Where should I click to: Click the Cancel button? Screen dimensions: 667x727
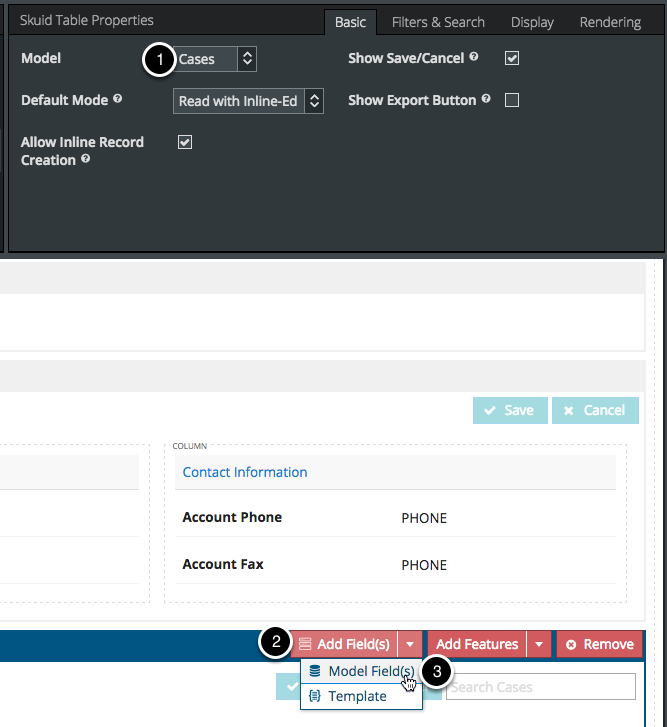coord(595,410)
